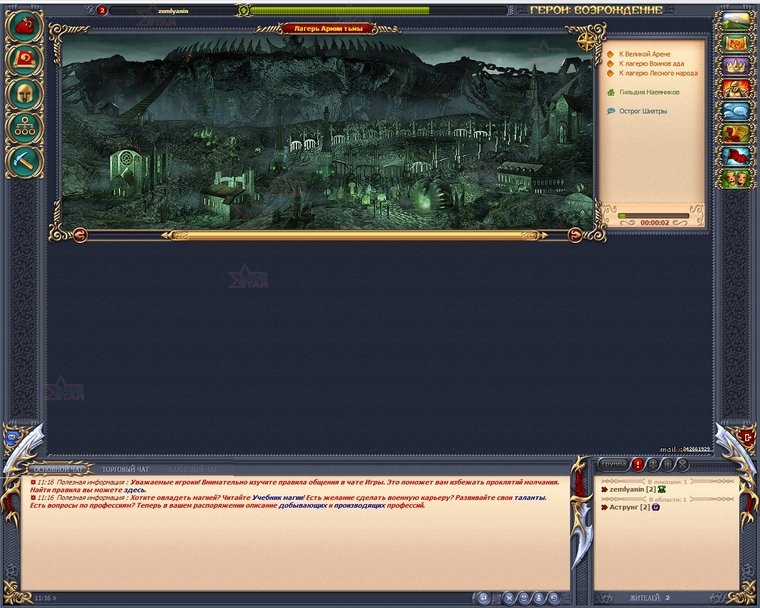Click the speech bubbles chat icon
Image resolution: width=760 pixels, height=608 pixels.
[736, 111]
